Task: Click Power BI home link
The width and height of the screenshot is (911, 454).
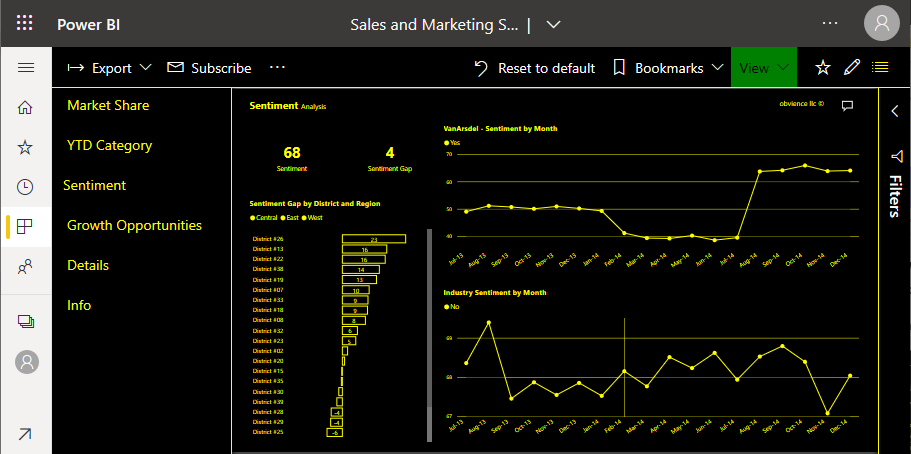Action: pyautogui.click(x=88, y=24)
